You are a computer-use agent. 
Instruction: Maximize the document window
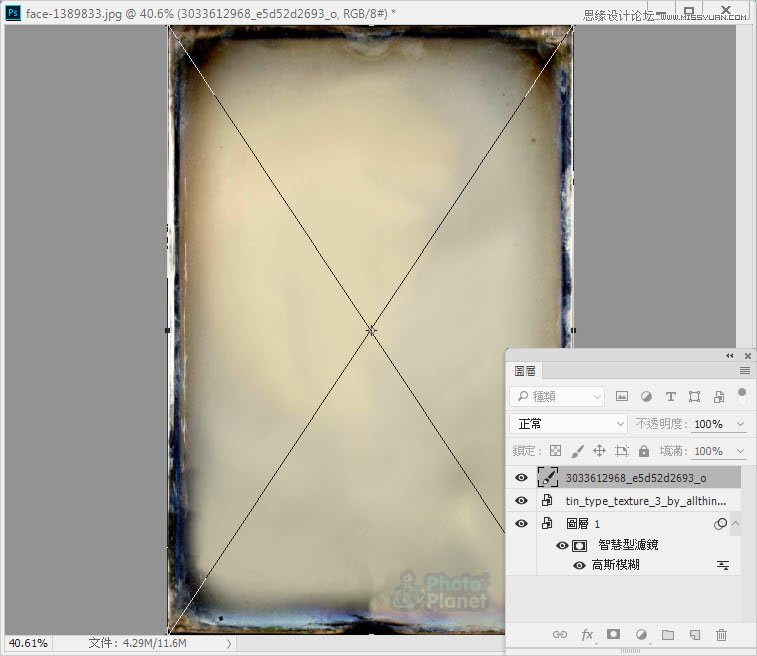pyautogui.click(x=689, y=11)
